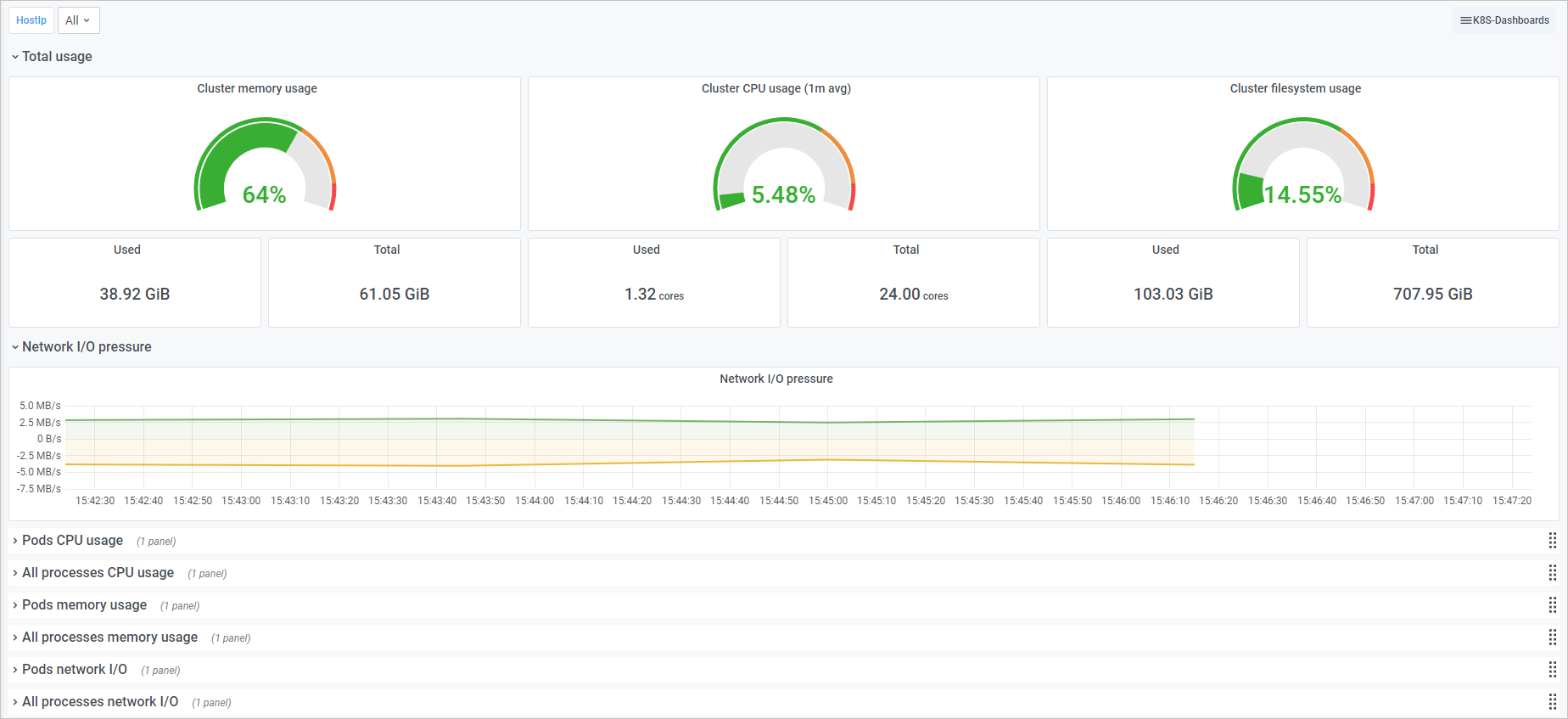Expand the Pods network I/O row
The image size is (1568, 719).
coord(70,670)
